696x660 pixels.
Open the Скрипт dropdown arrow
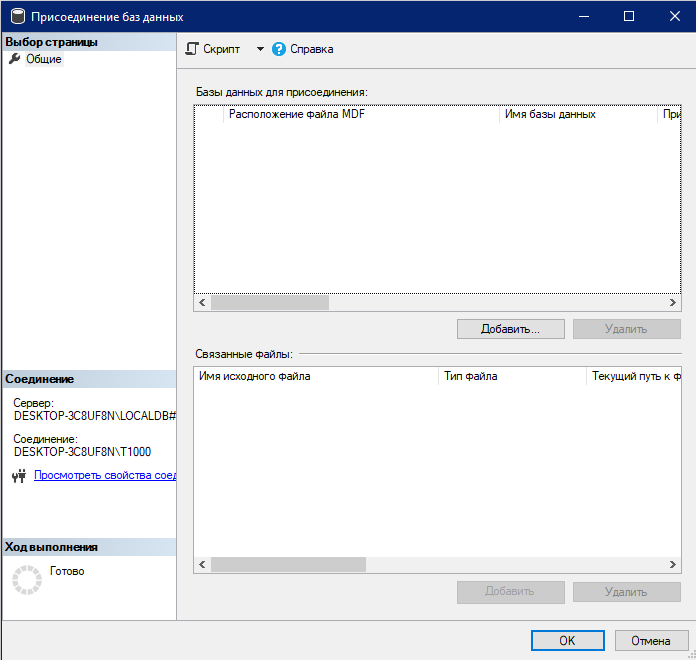coord(260,49)
